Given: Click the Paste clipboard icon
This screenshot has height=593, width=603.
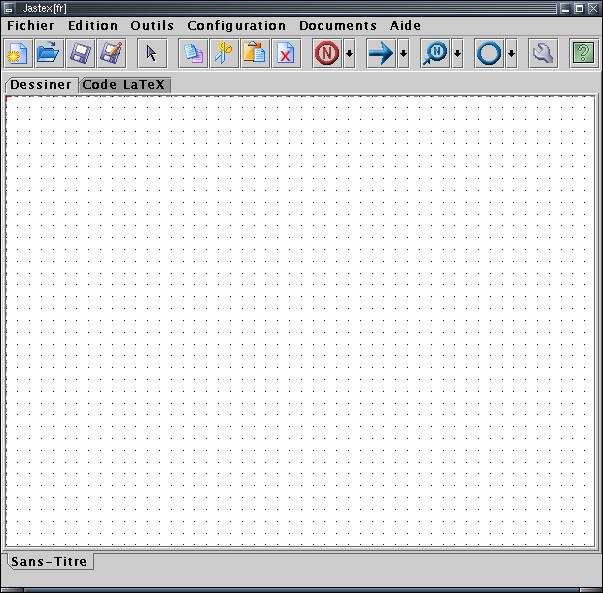Looking at the screenshot, I should point(255,54).
